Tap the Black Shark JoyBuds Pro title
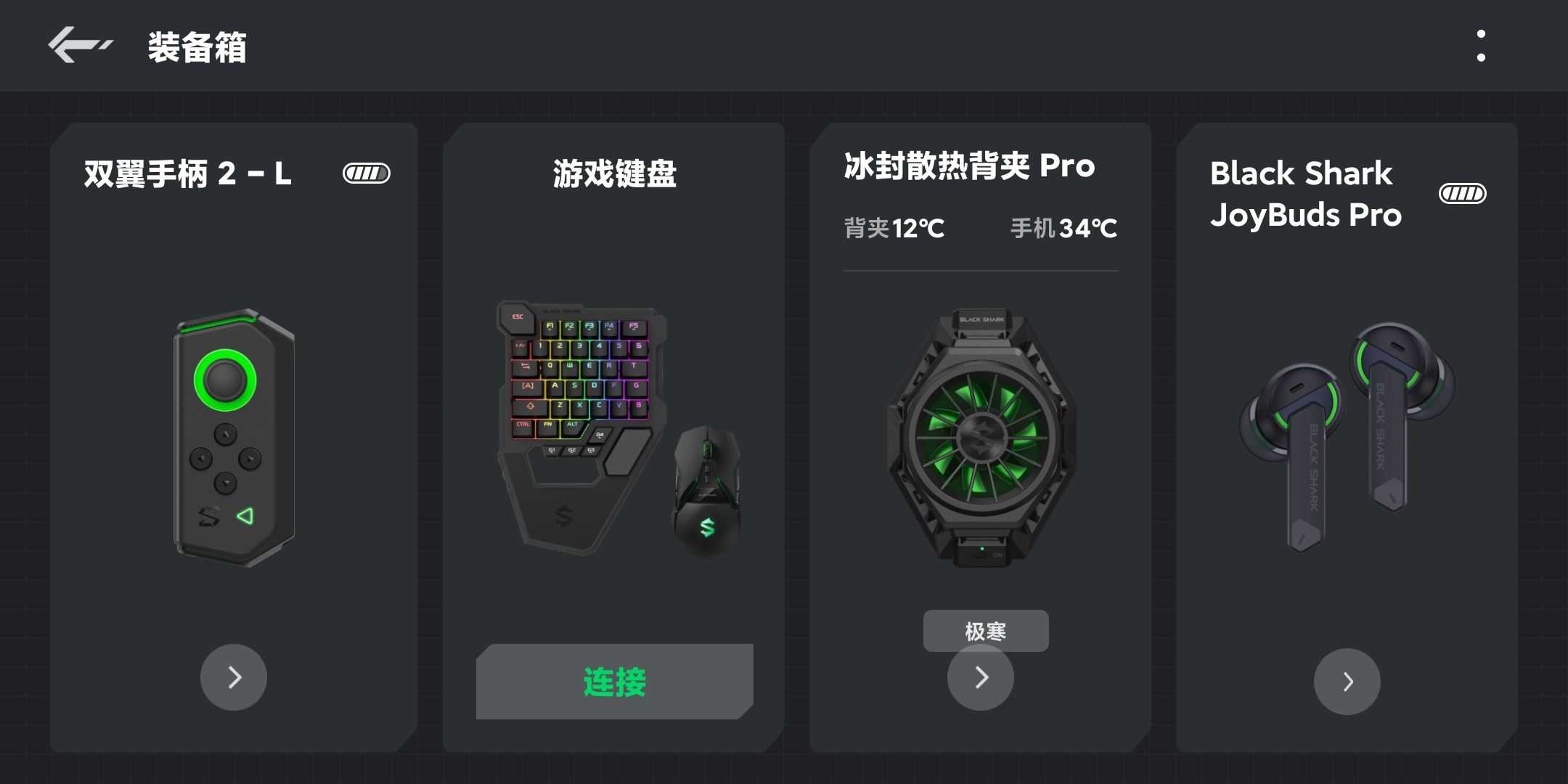The width and height of the screenshot is (1568, 784). [x=1306, y=194]
